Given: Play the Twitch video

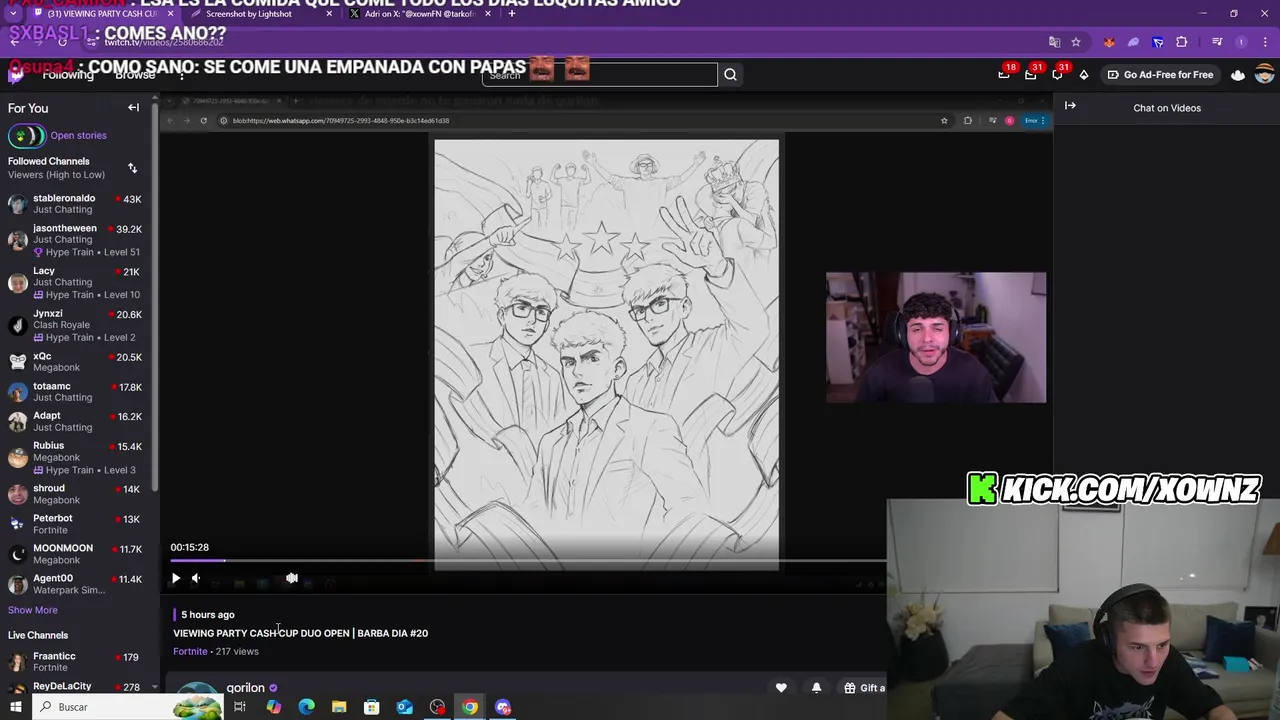Looking at the screenshot, I should click(176, 578).
